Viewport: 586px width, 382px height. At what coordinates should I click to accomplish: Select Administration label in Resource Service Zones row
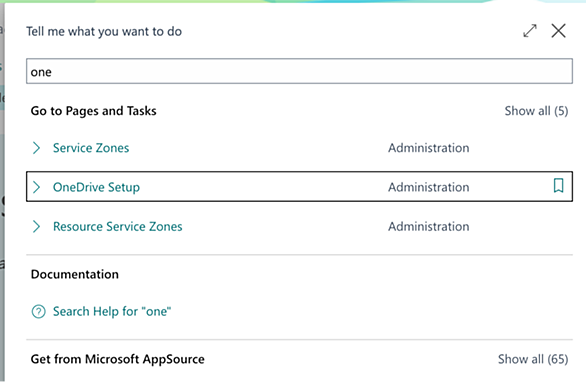click(429, 227)
